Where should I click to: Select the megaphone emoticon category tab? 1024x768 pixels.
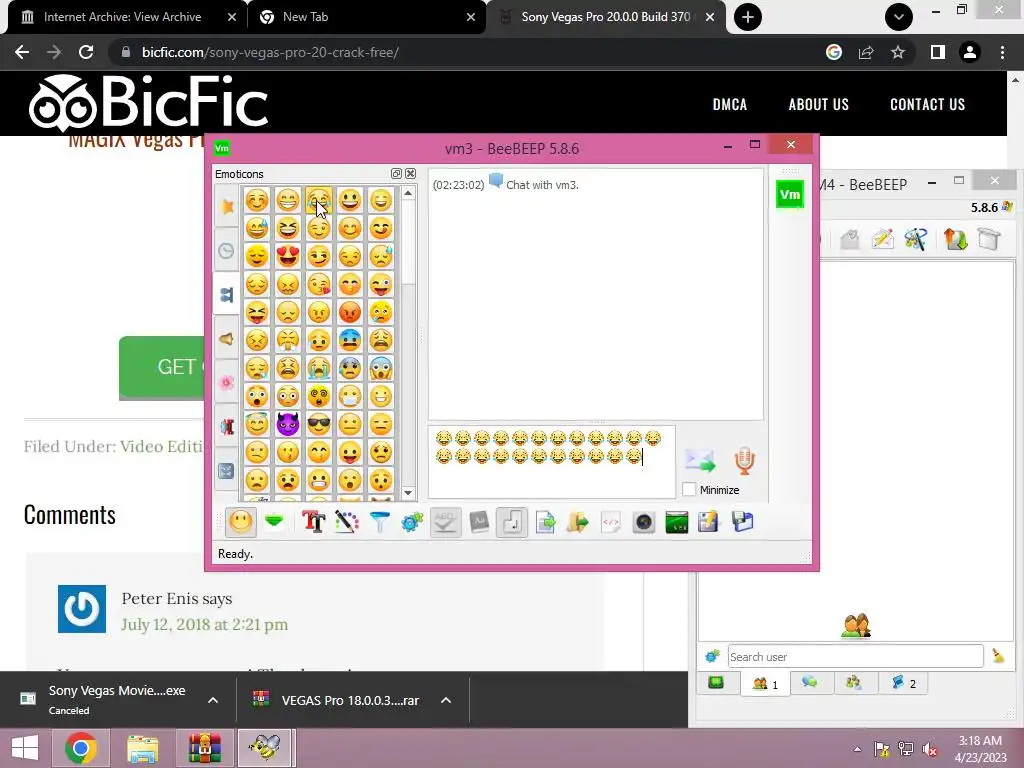(x=227, y=338)
